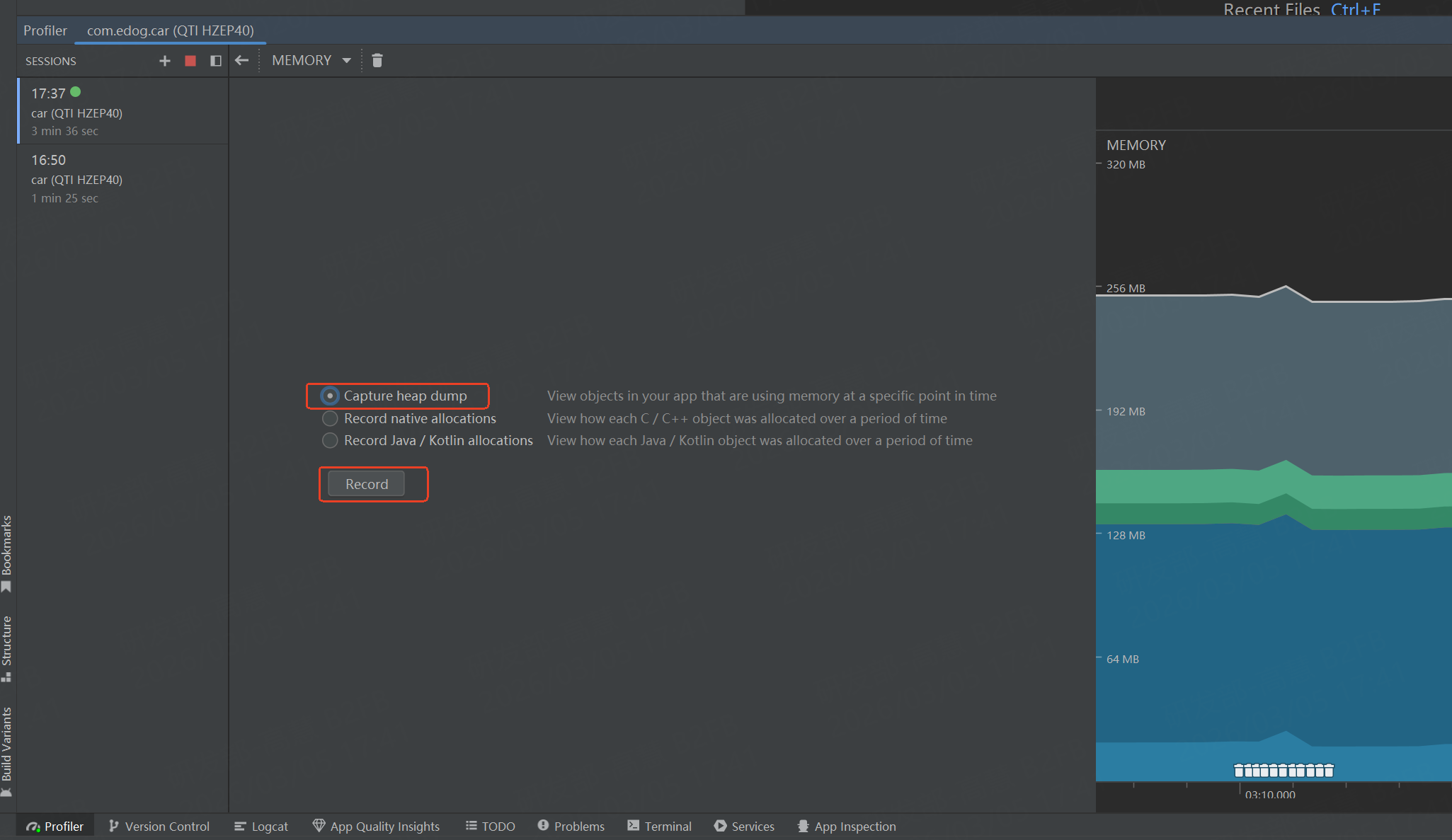
Task: Click the 64 MB axis label
Action: pyautogui.click(x=1123, y=659)
